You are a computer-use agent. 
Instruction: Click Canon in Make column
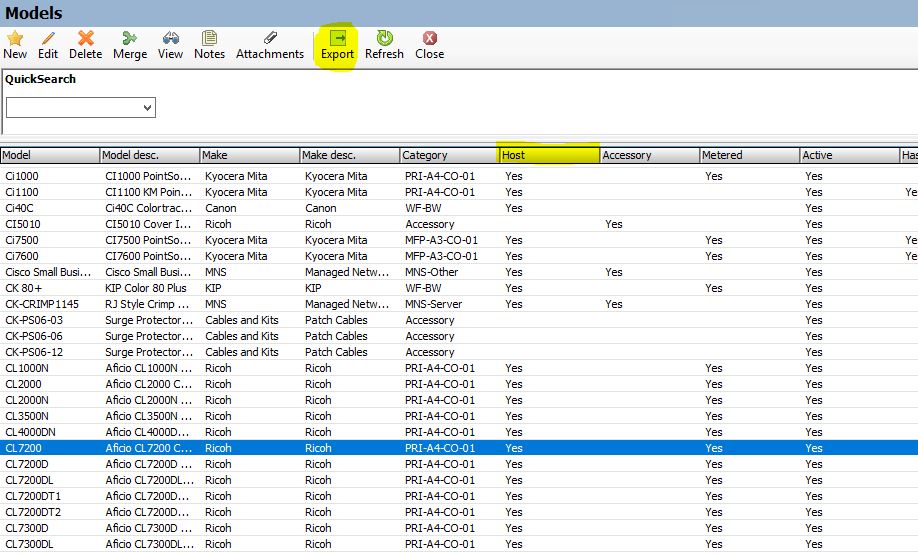pos(221,208)
